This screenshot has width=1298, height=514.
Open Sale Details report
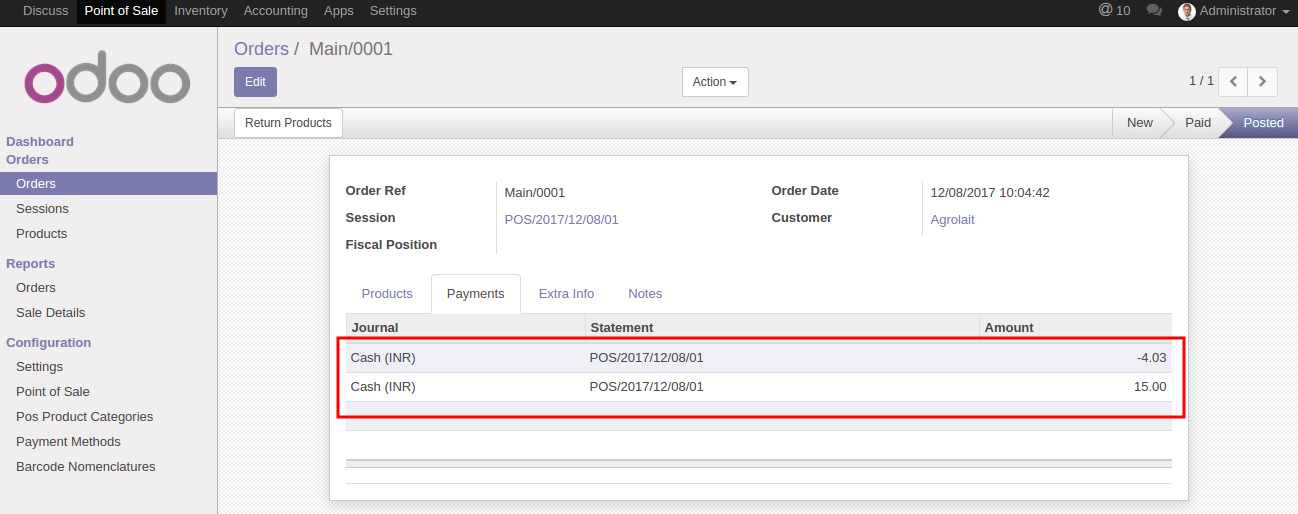[x=50, y=313]
